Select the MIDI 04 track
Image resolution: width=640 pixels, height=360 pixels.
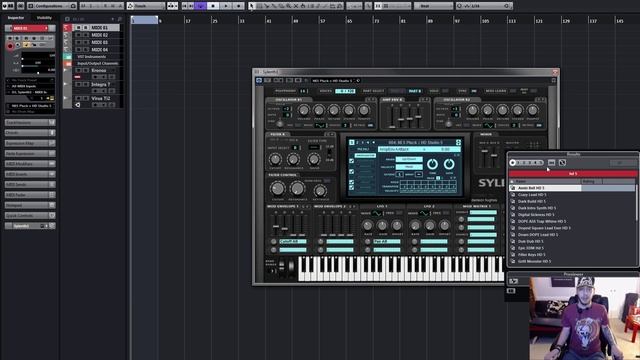pyautogui.click(x=99, y=50)
